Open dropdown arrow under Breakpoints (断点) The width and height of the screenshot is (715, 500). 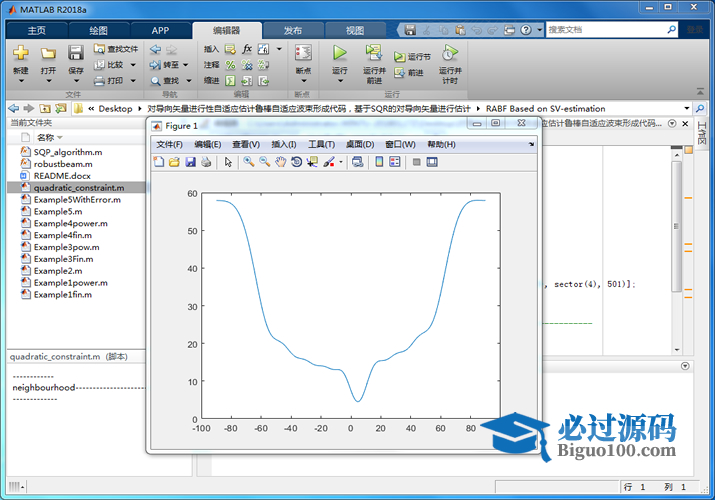pyautogui.click(x=304, y=81)
